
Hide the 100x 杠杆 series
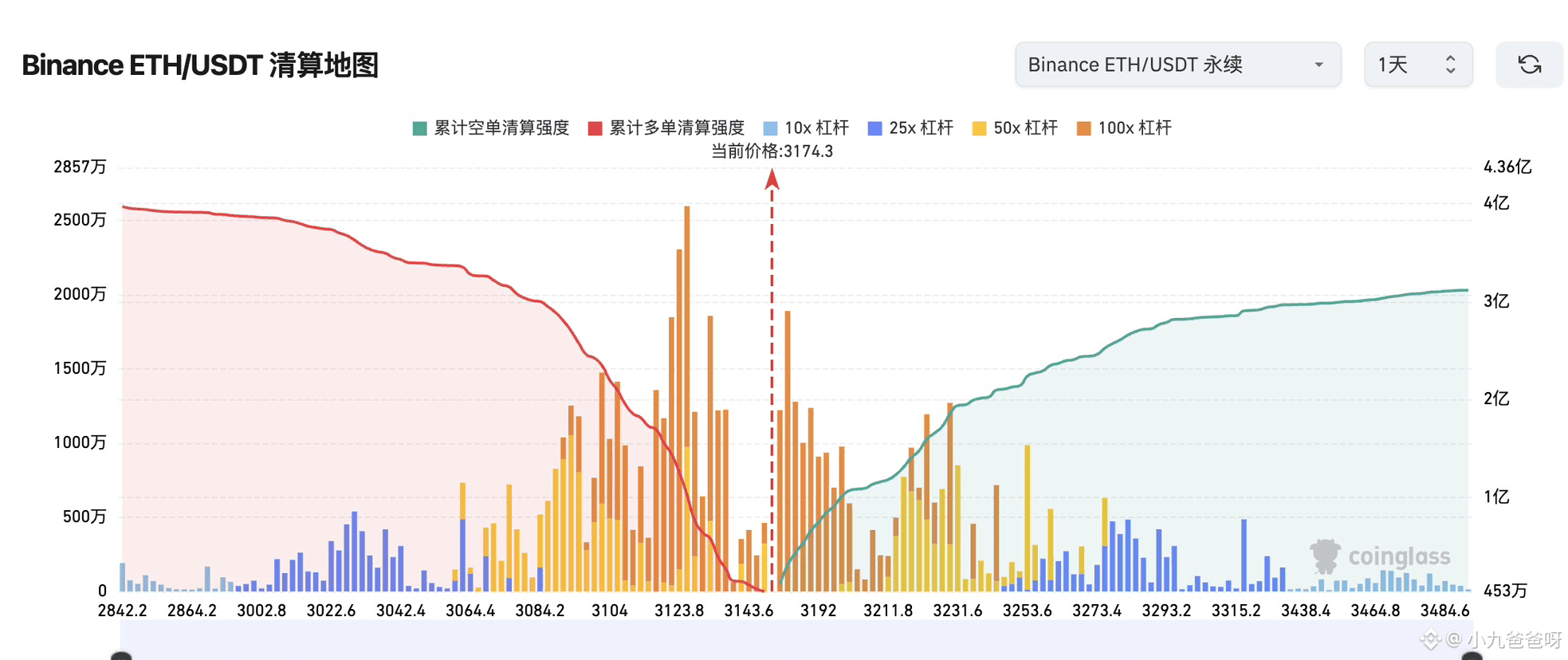(x=1124, y=128)
